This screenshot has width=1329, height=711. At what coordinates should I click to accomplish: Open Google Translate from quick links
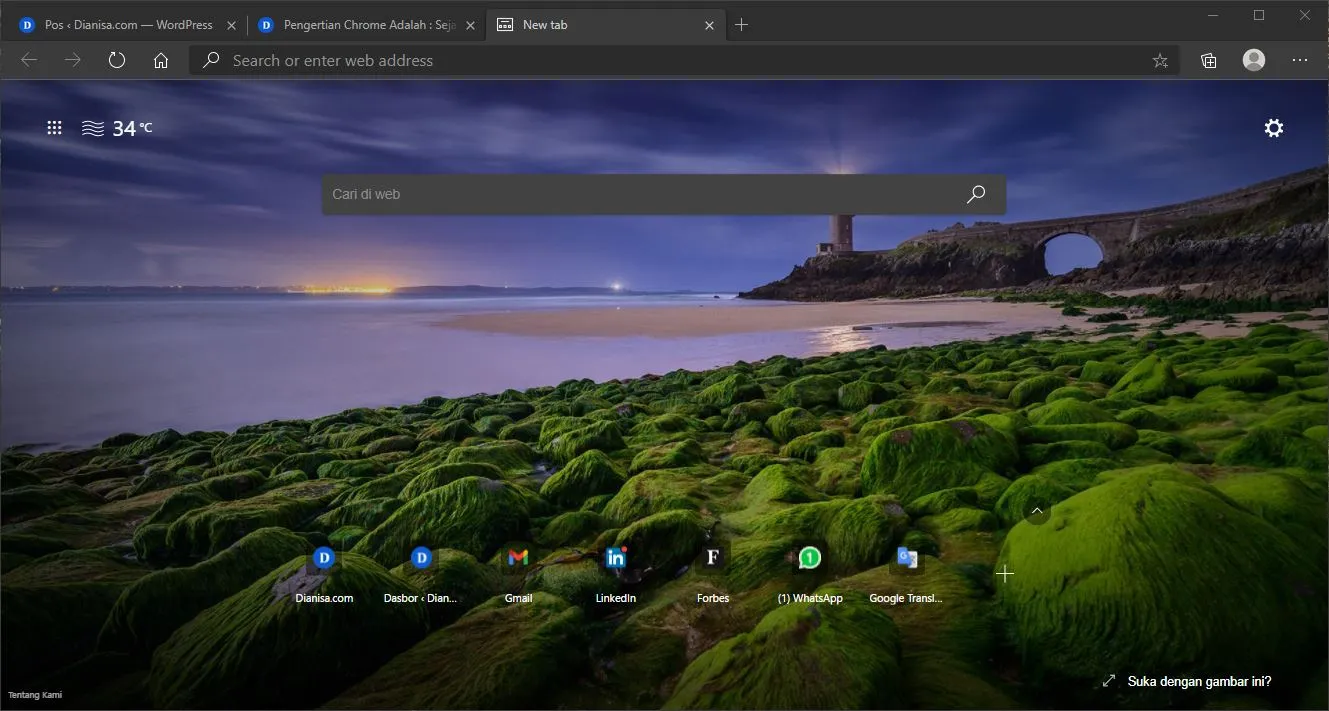tap(905, 570)
